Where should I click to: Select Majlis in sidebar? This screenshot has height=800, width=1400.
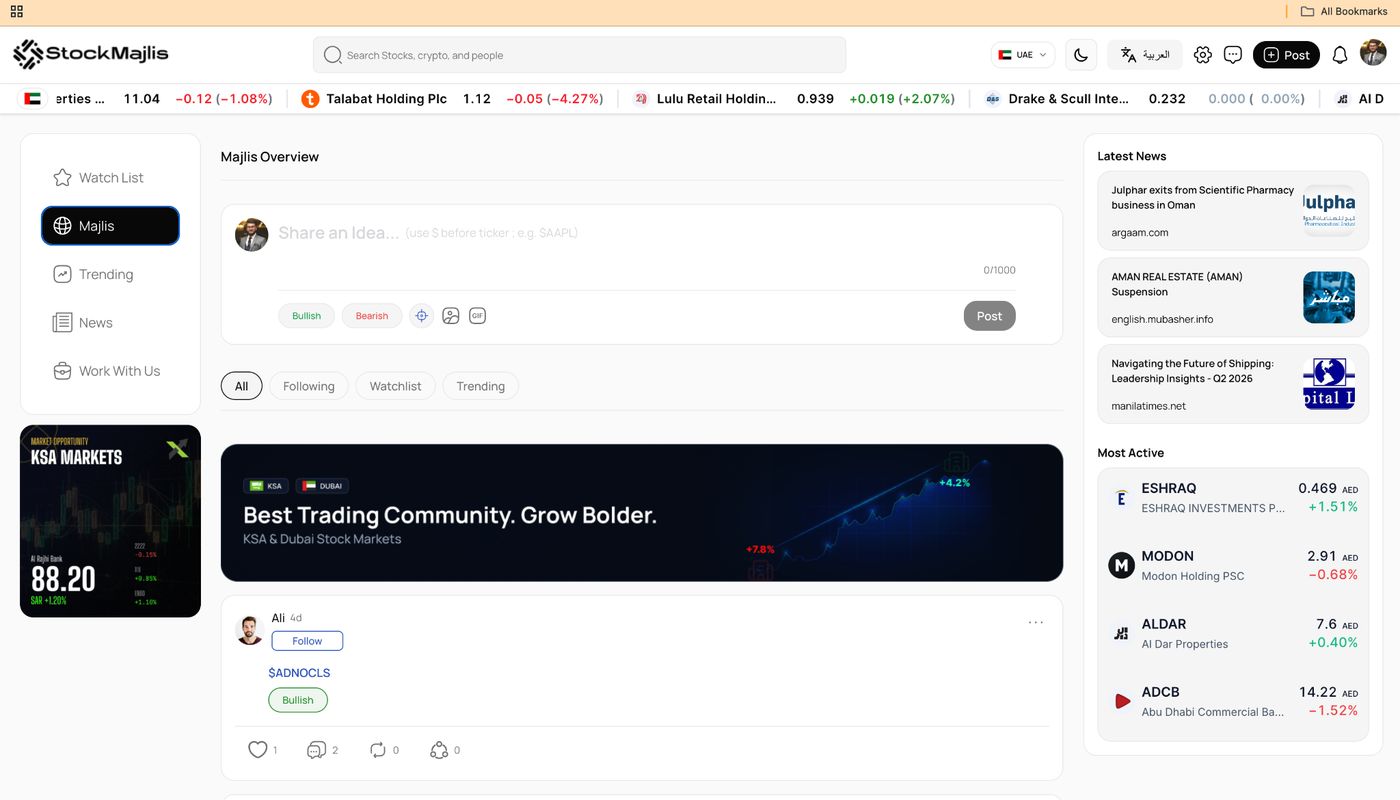coord(110,226)
